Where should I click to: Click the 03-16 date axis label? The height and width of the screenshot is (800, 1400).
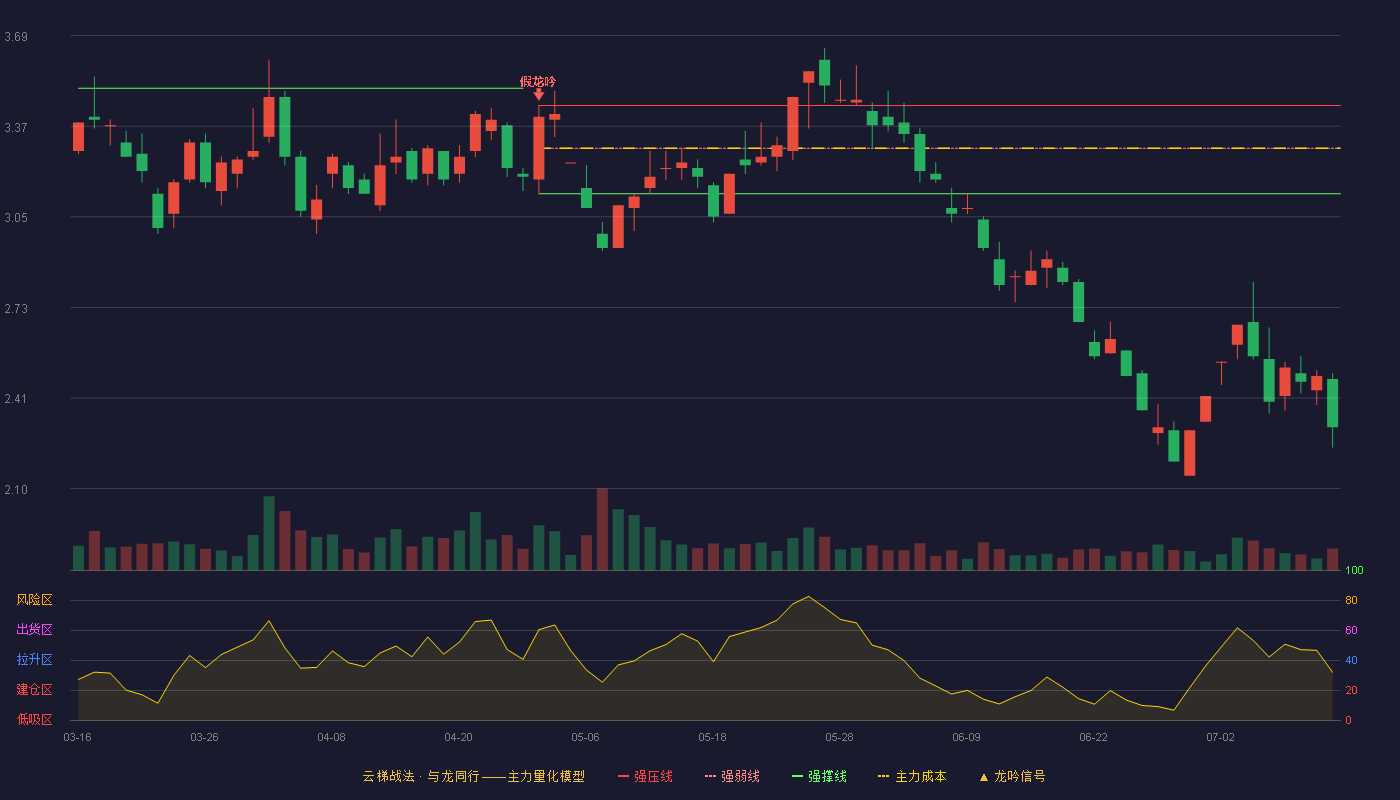(77, 737)
